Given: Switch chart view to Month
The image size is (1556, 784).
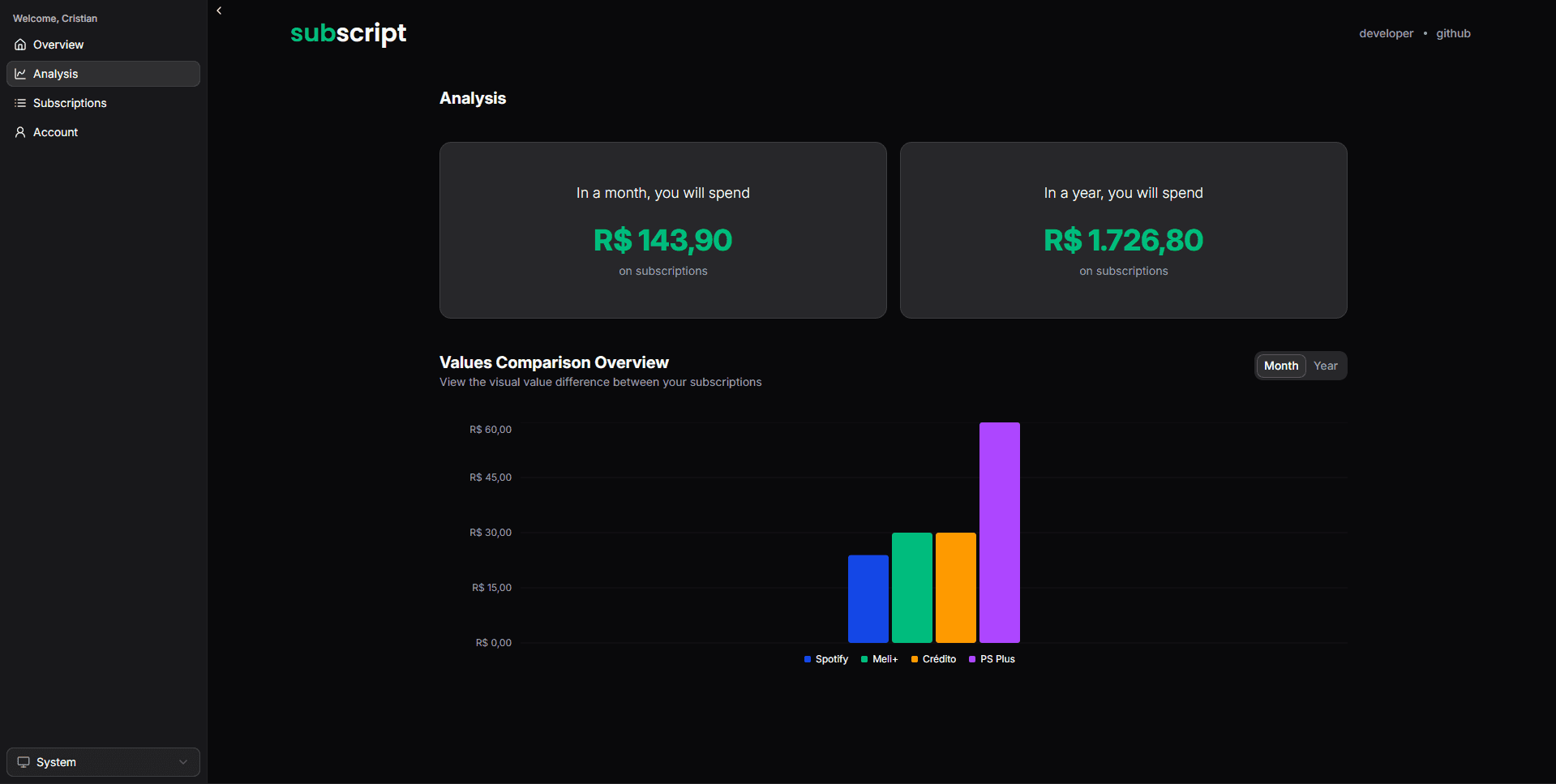Looking at the screenshot, I should point(1280,366).
